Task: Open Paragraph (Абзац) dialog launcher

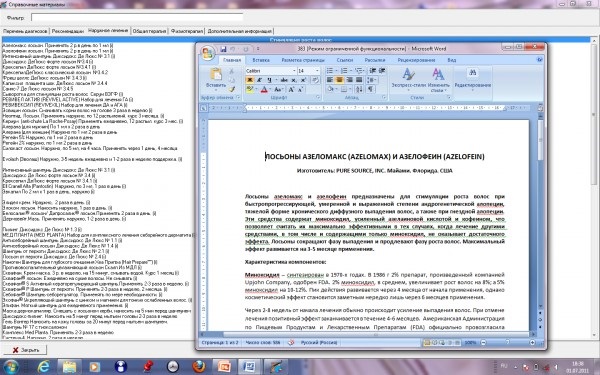Action: pyautogui.click(x=384, y=98)
